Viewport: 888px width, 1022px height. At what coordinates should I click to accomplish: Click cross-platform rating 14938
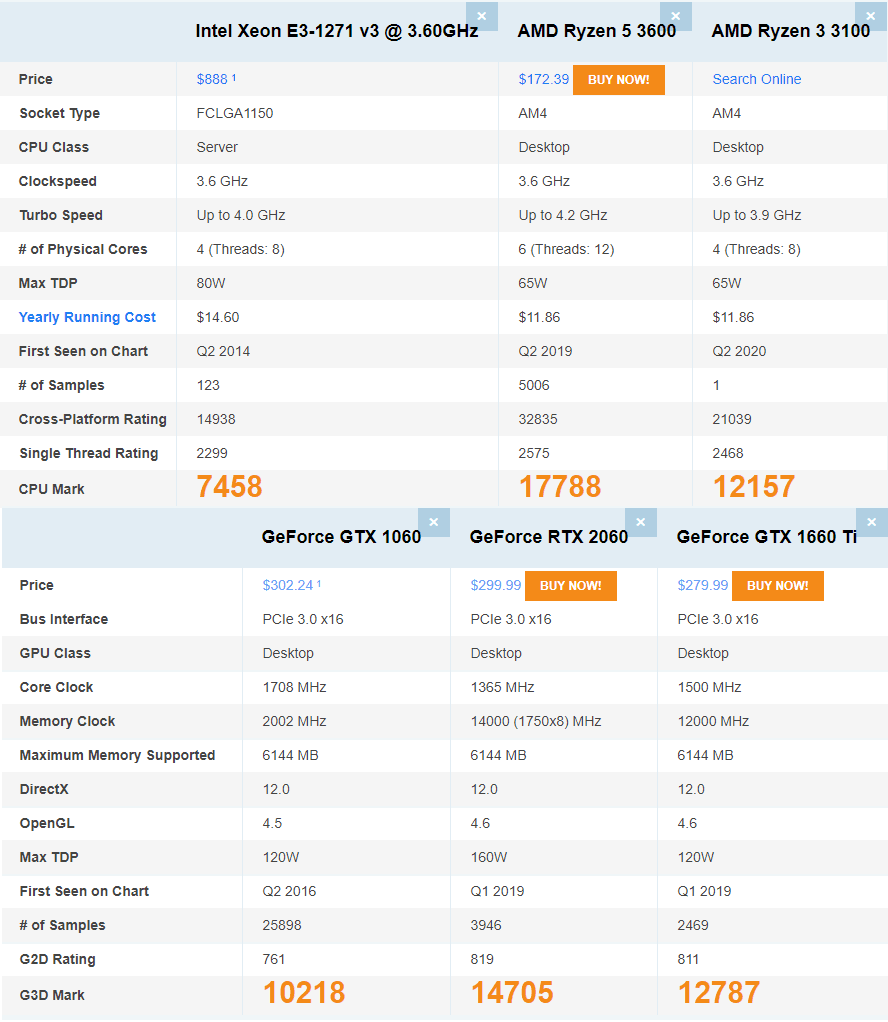coord(216,419)
